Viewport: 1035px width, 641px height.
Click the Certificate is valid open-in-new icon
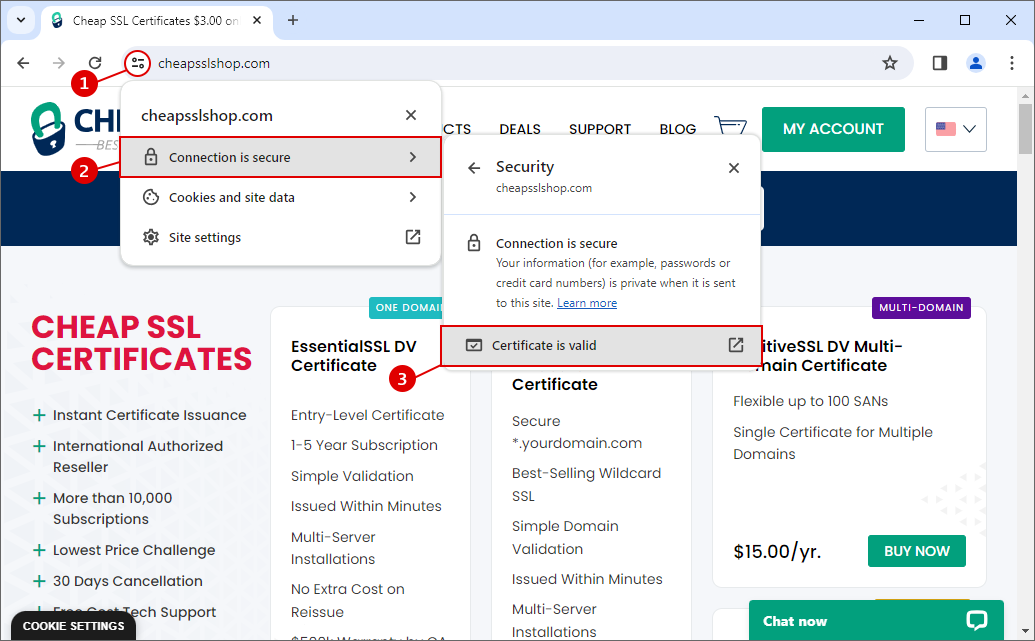735,345
